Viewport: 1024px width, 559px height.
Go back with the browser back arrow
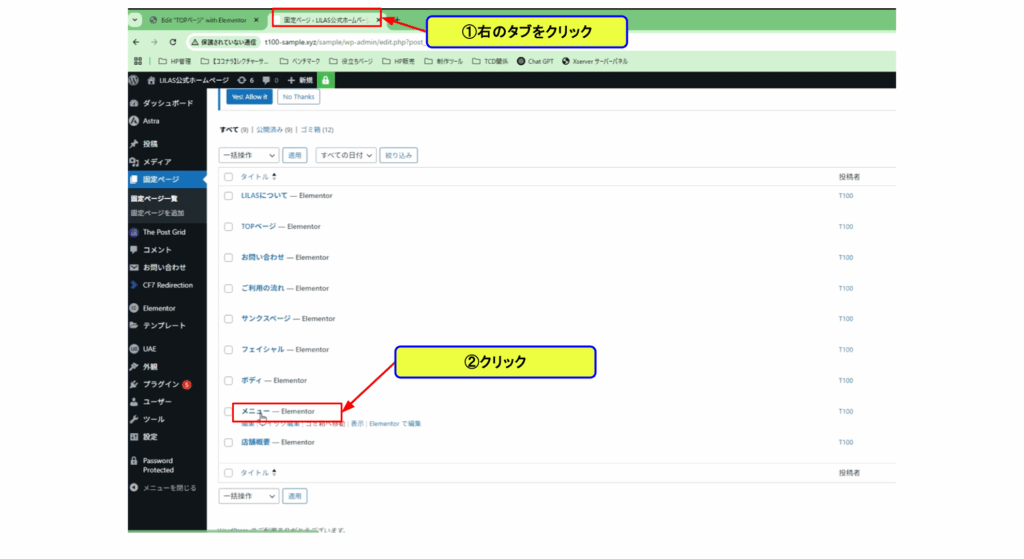coord(136,42)
